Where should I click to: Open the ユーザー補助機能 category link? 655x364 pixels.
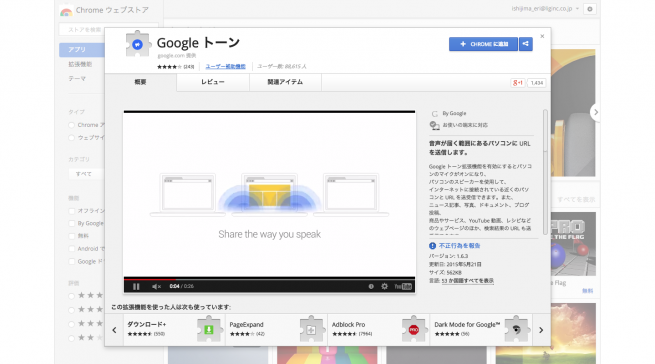226,66
